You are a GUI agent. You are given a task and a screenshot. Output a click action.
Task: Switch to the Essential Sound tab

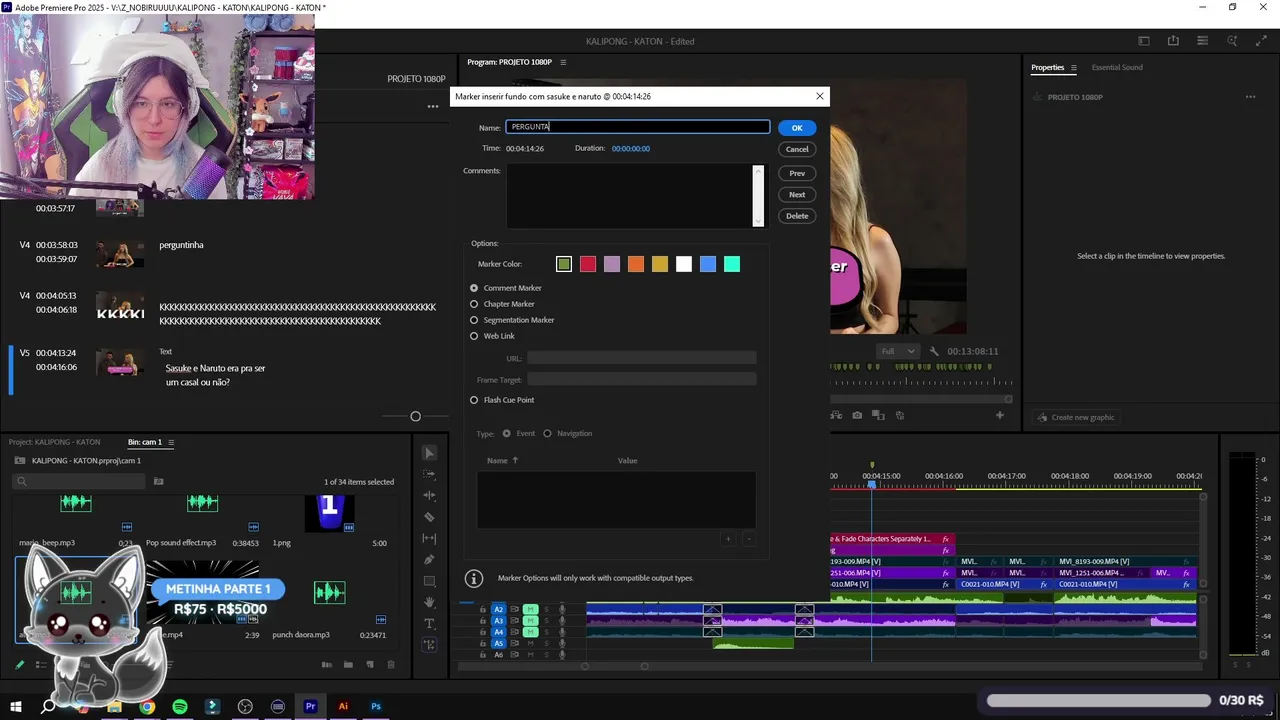pyautogui.click(x=1117, y=67)
